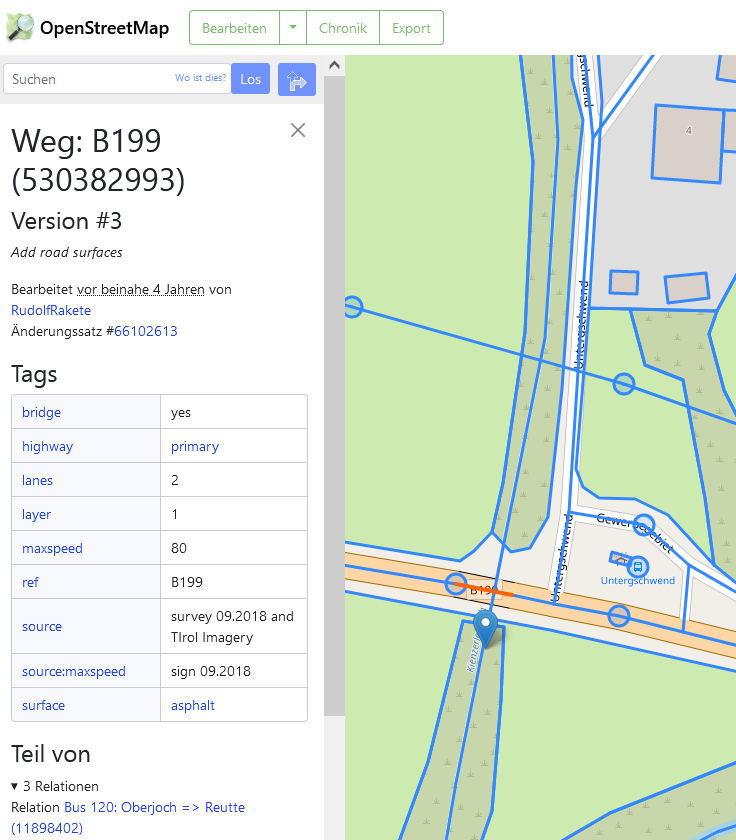This screenshot has width=736, height=840.
Task: Click the Bearbeiten edit button
Action: tap(234, 28)
